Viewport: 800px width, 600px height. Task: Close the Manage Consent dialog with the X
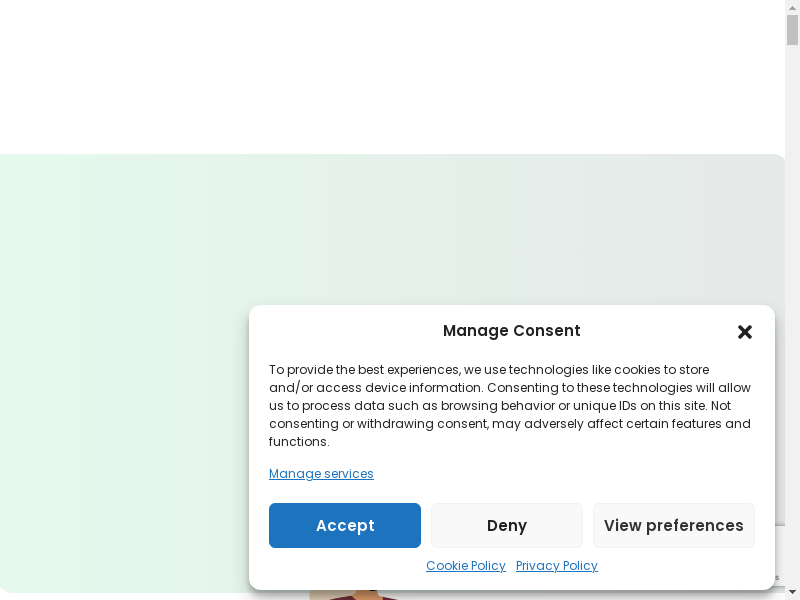tap(744, 332)
